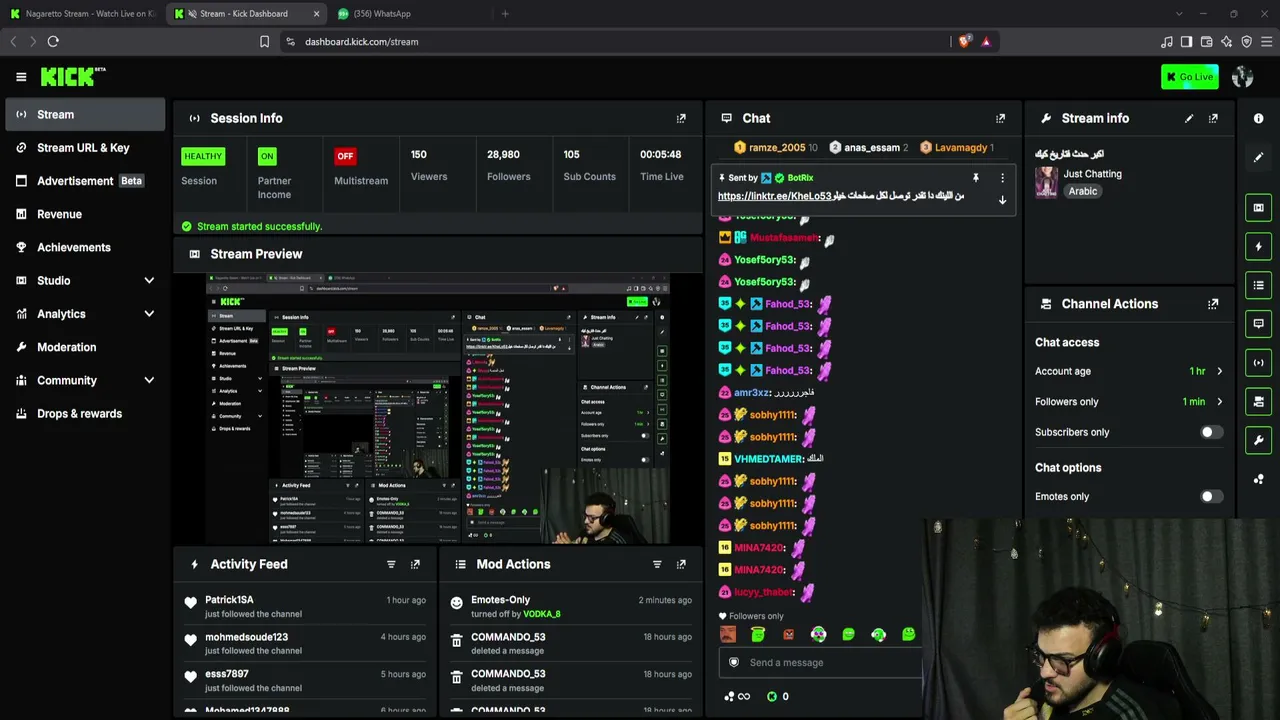Click the dots cluster icon at the bottom of the right sidebar

1258,478
